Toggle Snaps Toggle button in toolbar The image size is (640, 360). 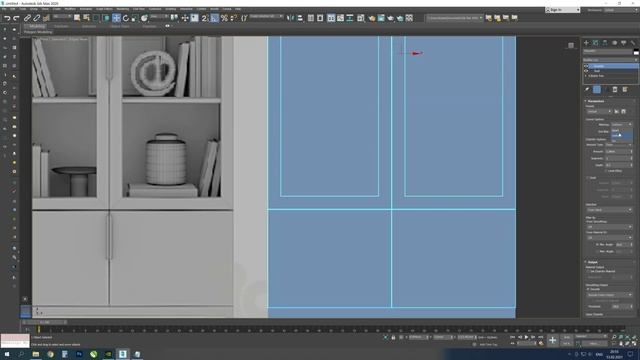[205, 18]
